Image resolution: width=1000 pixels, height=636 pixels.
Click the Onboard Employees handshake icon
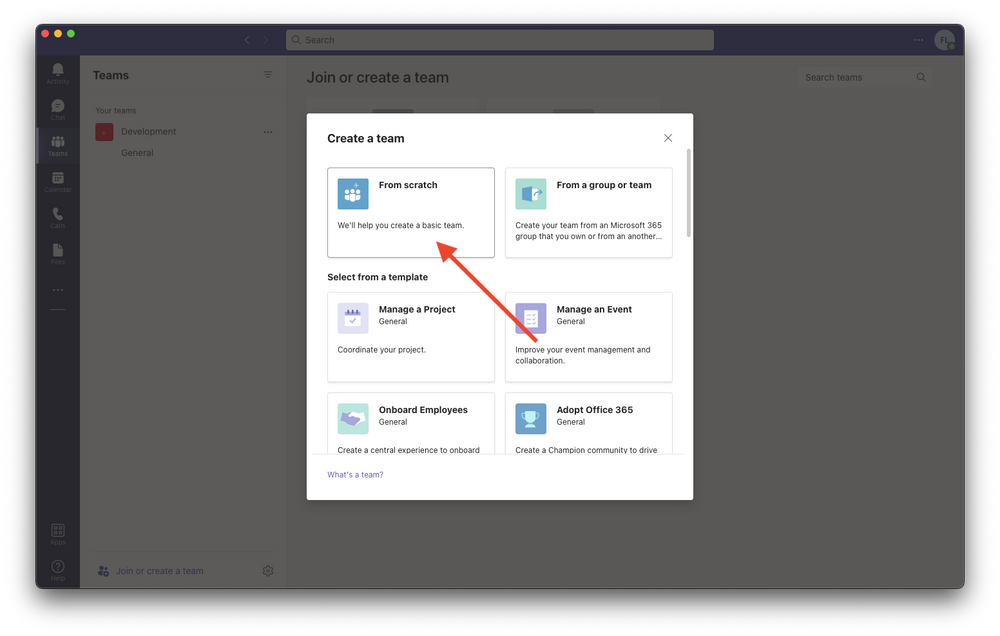[x=353, y=418]
